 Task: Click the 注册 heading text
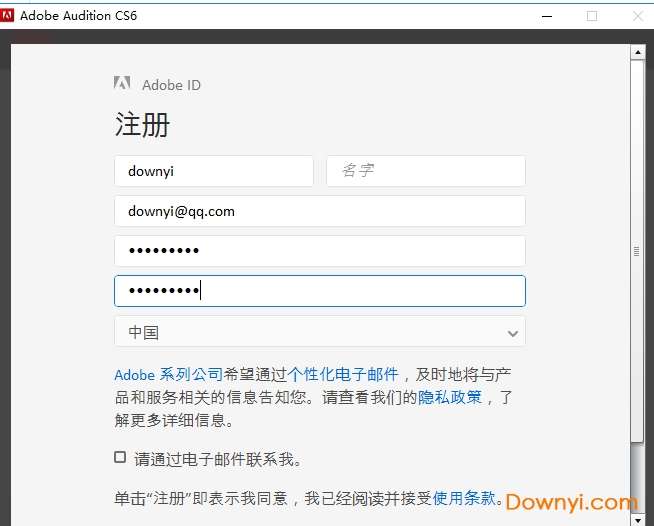pos(142,124)
